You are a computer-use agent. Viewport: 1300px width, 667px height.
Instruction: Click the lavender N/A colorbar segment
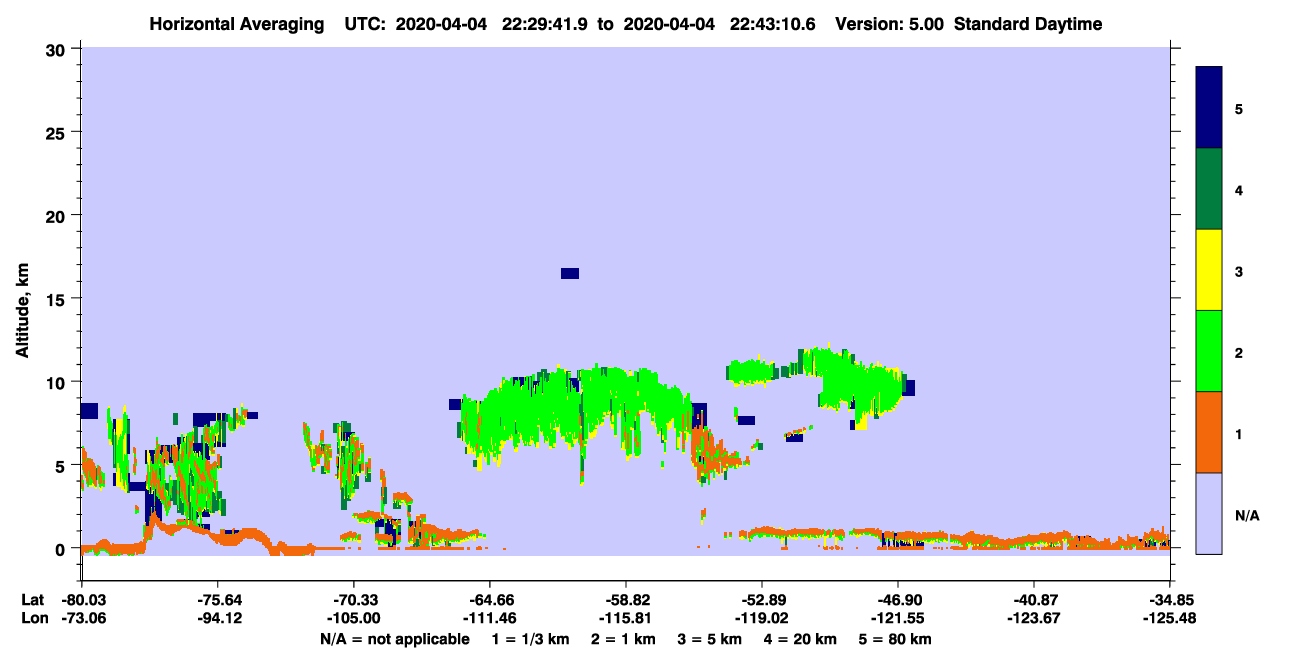(x=1209, y=513)
